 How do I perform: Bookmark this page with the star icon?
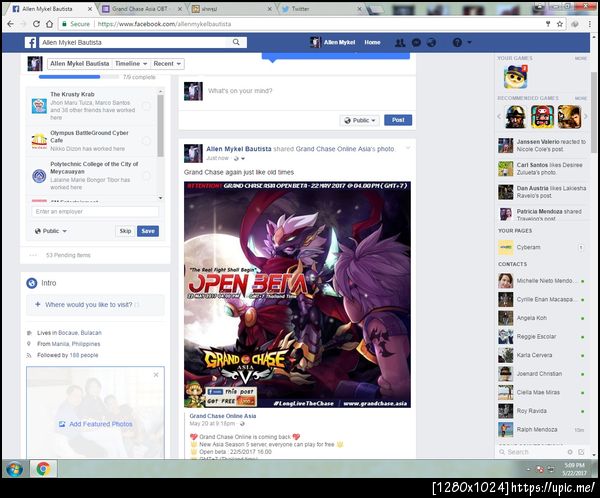pyautogui.click(x=559, y=24)
